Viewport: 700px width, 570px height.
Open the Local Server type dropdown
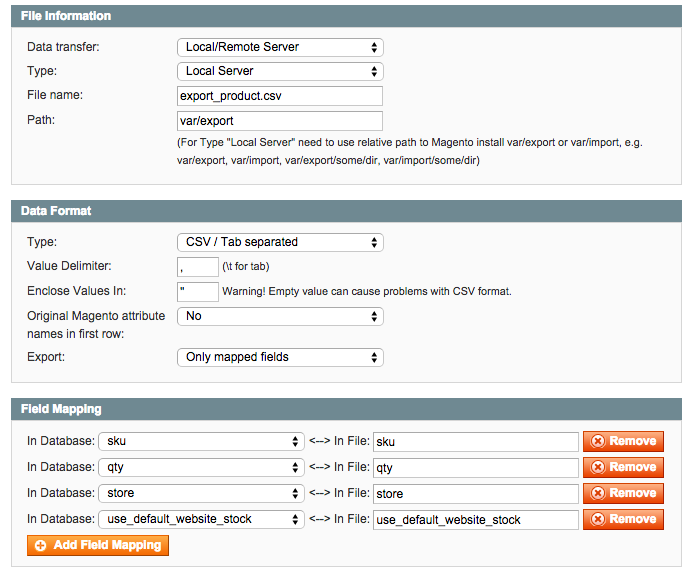280,71
